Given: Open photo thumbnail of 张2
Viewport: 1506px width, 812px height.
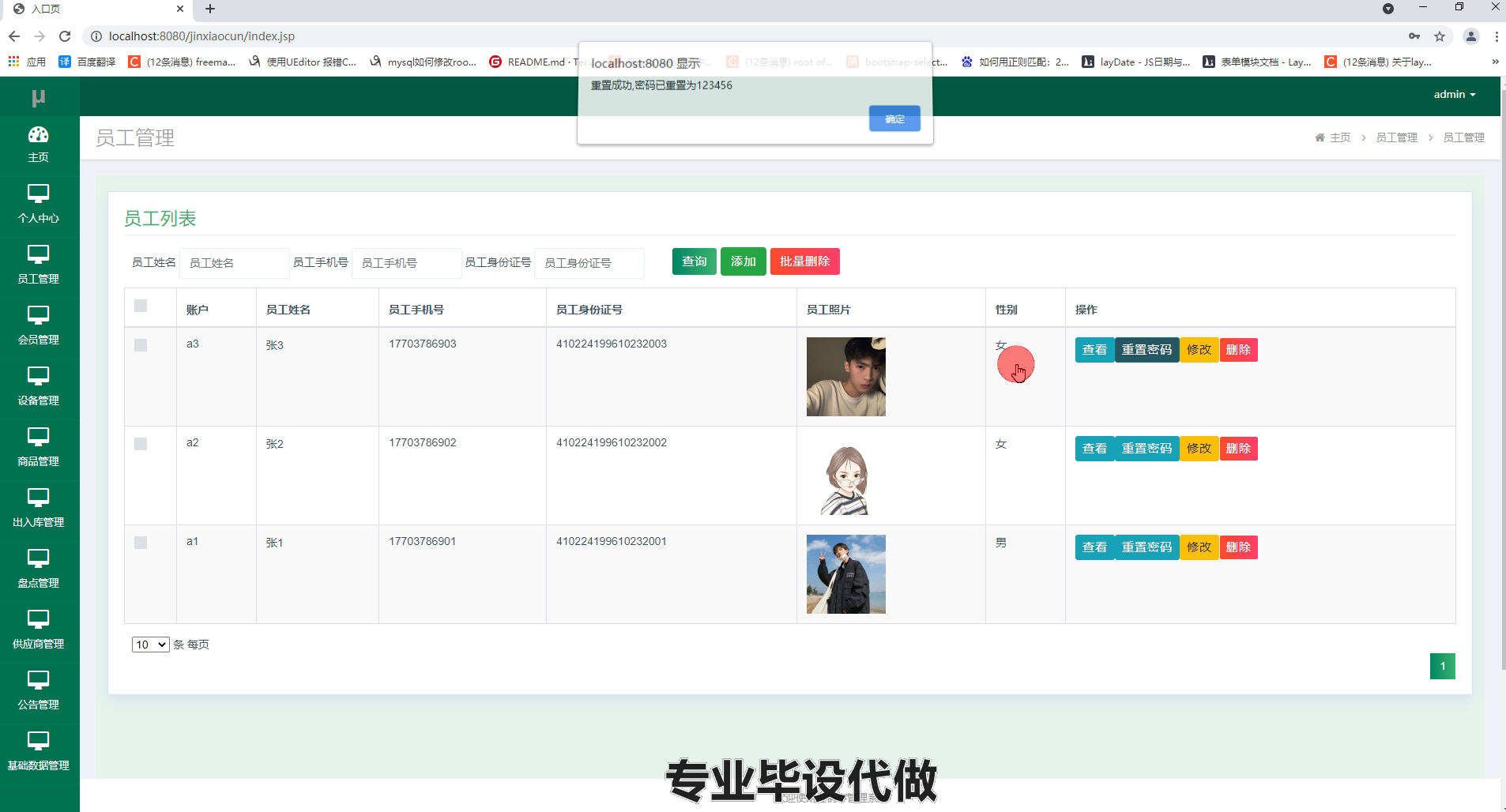Looking at the screenshot, I should tap(845, 476).
